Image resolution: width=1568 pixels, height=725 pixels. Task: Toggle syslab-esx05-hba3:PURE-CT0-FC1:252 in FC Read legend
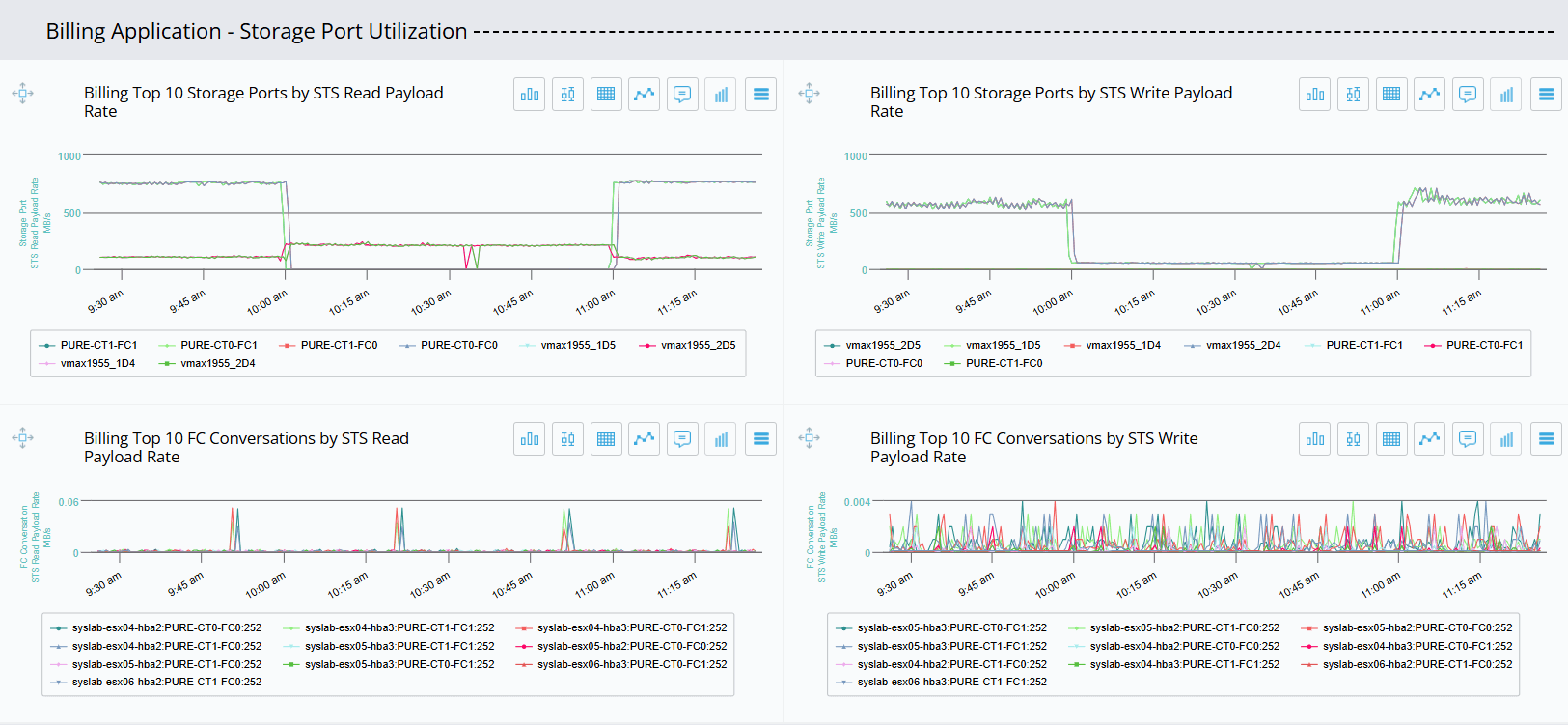click(390, 664)
